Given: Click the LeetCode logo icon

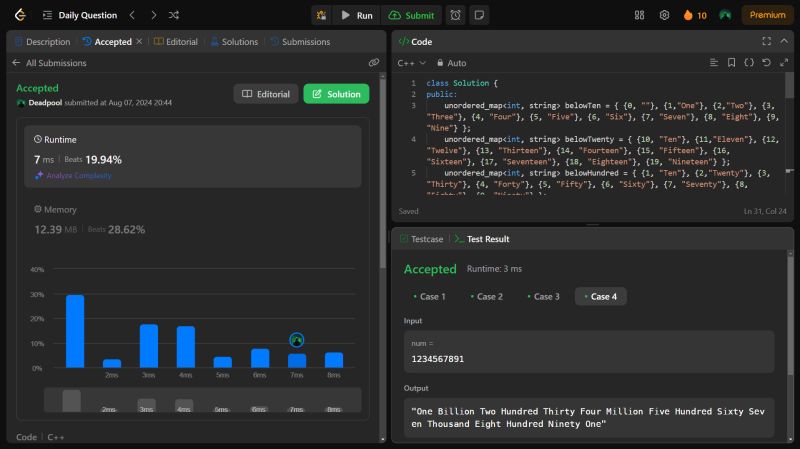Looking at the screenshot, I should [19, 15].
